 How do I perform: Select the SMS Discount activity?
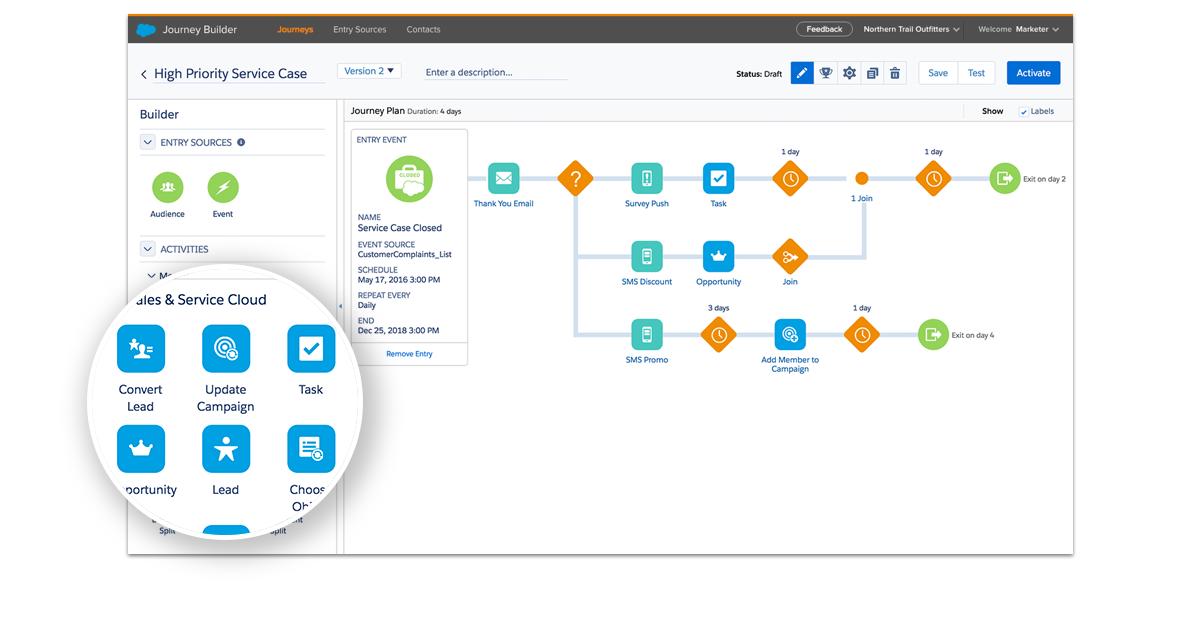(x=647, y=257)
